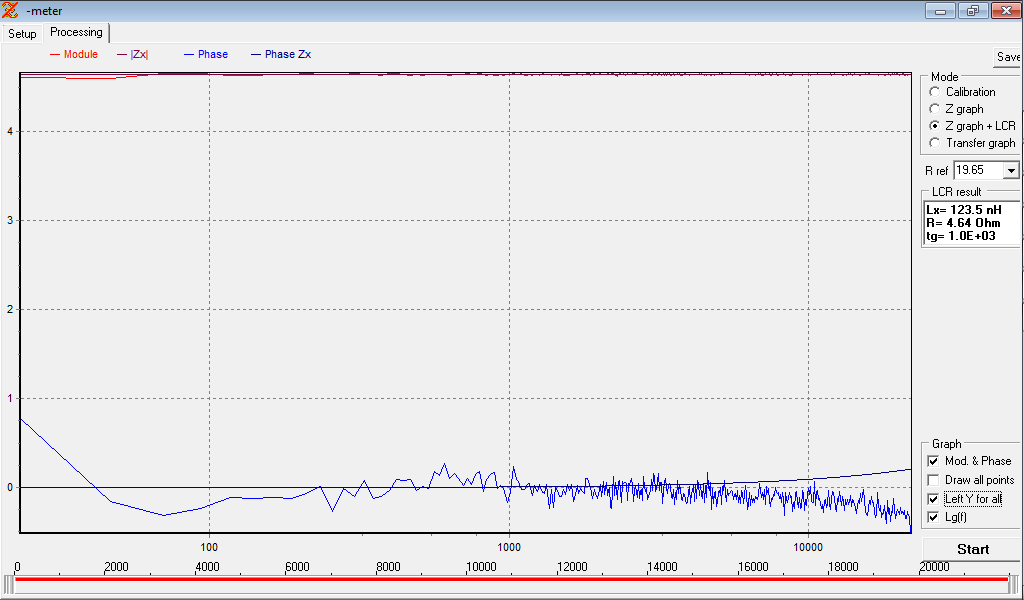Close the Z-meter window

pyautogui.click(x=1006, y=10)
